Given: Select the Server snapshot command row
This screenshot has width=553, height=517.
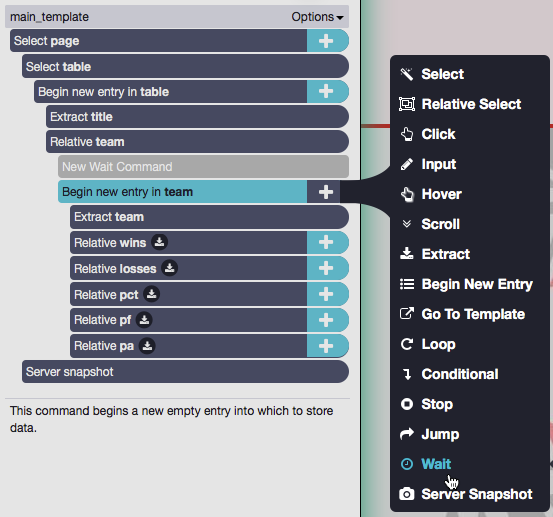Looking at the screenshot, I should pyautogui.click(x=186, y=372).
